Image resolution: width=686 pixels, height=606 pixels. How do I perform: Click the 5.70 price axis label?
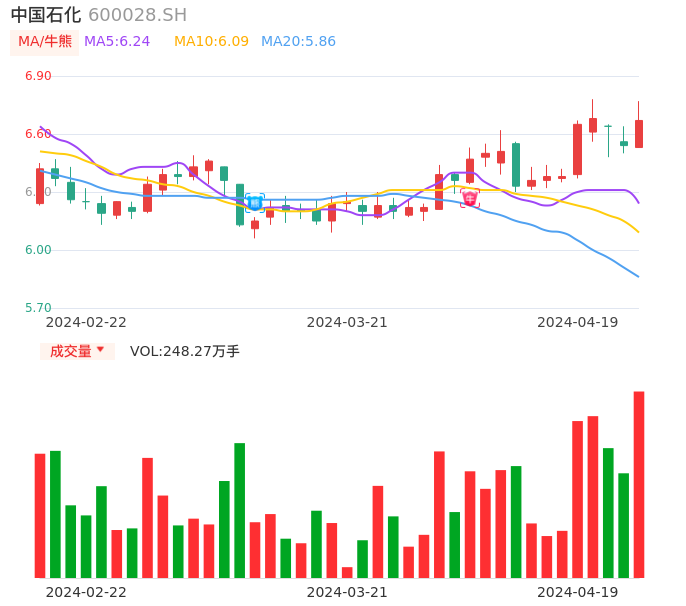click(x=38, y=308)
